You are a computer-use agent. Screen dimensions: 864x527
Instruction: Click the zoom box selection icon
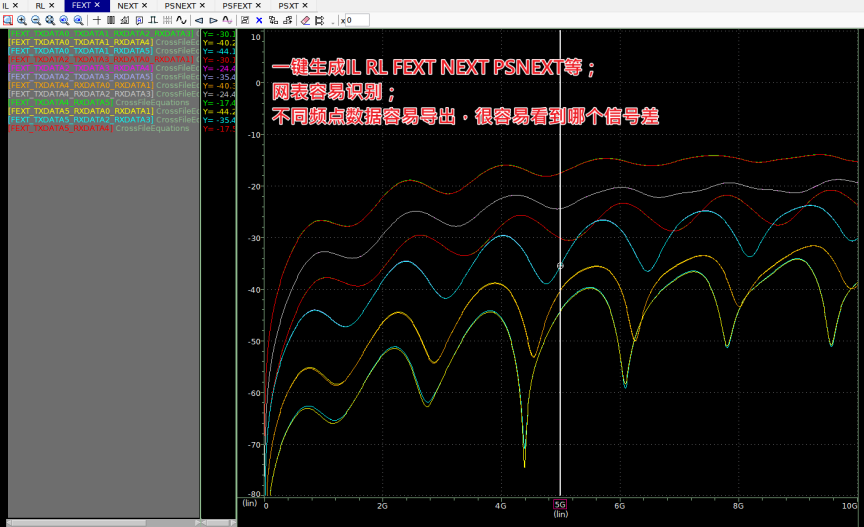click(8, 20)
